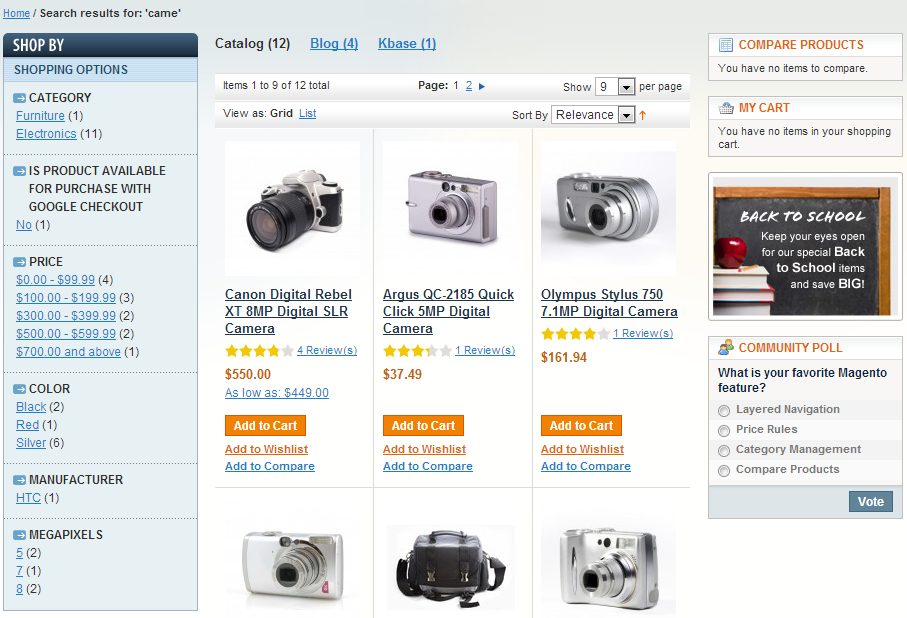The height and width of the screenshot is (618, 907).
Task: Open the Show per page dropdown
Action: click(x=615, y=87)
